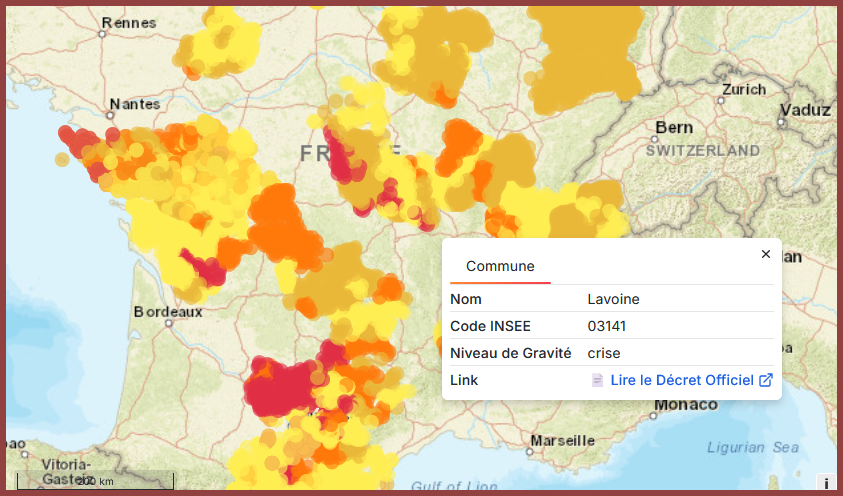Click the INSEE code 03141
This screenshot has width=843, height=496.
[x=606, y=326]
